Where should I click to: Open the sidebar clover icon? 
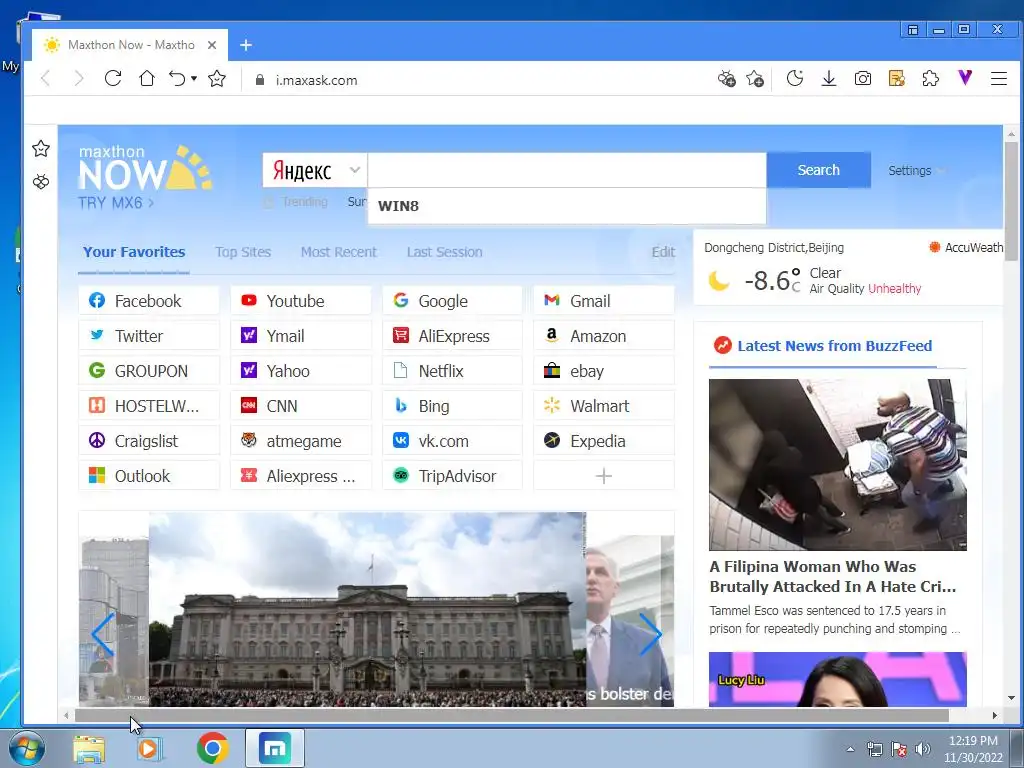pyautogui.click(x=41, y=182)
